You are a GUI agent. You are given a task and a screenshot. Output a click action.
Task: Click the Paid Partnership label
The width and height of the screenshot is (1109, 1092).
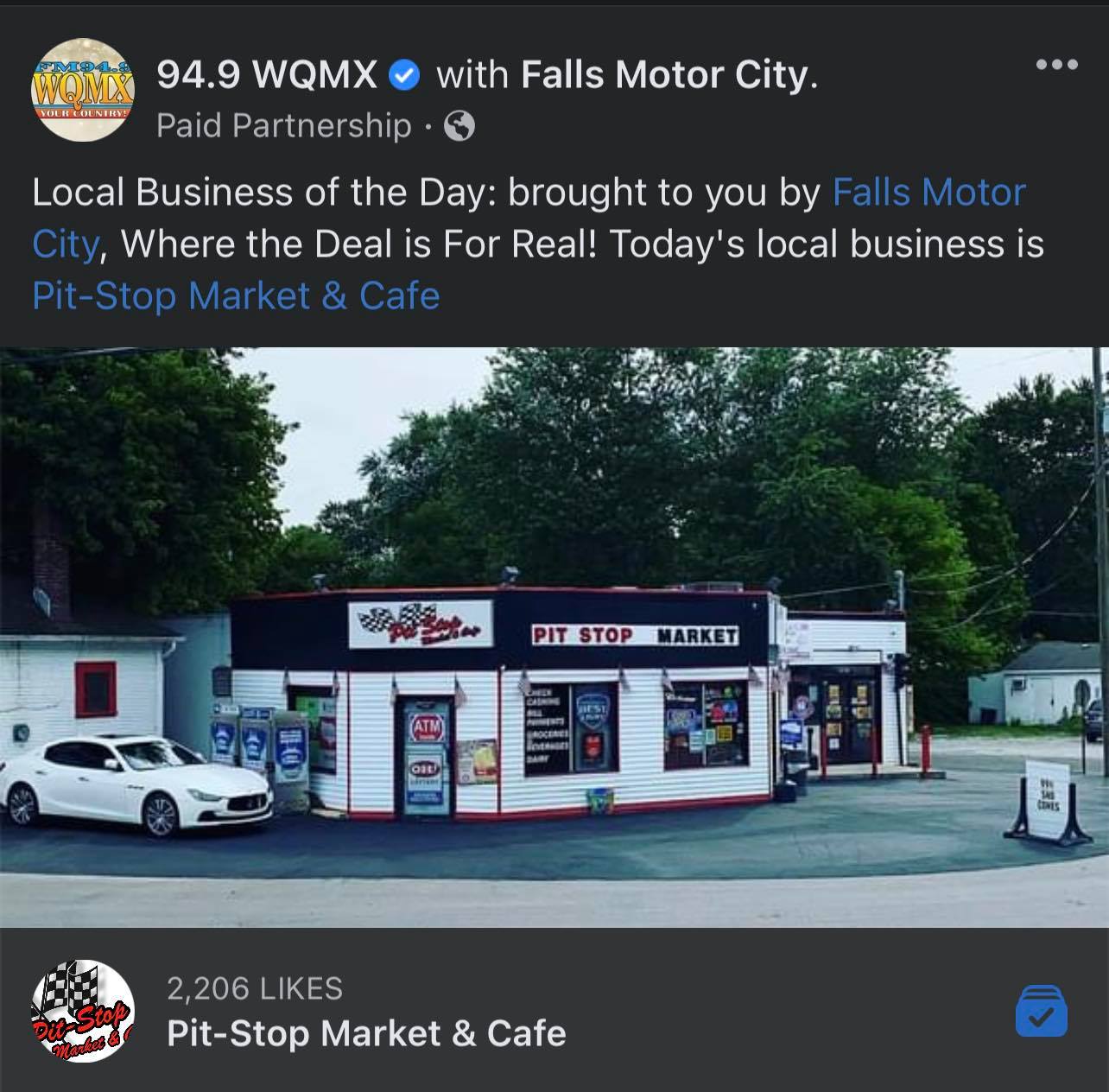pyautogui.click(x=283, y=126)
